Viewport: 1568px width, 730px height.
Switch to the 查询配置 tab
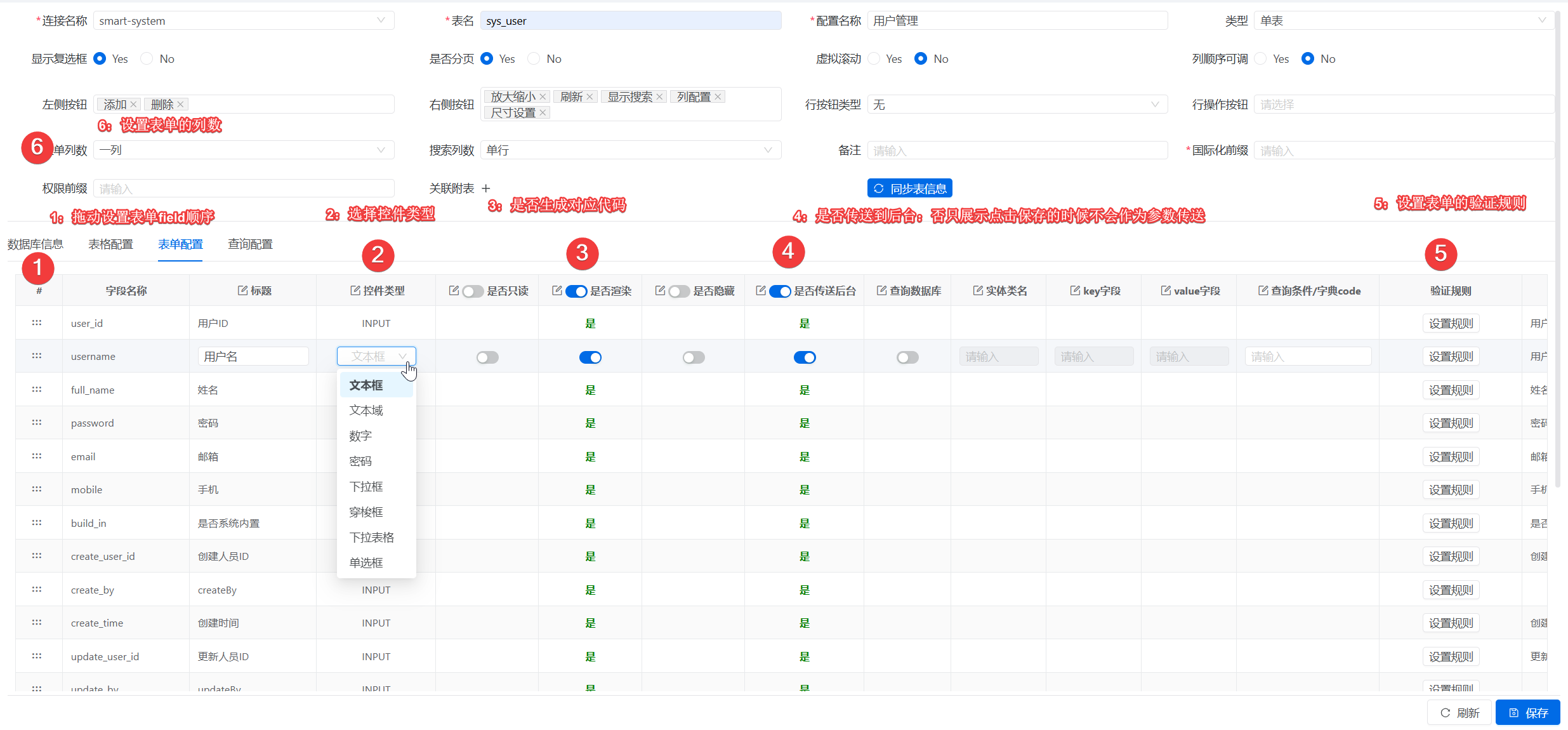[x=250, y=244]
